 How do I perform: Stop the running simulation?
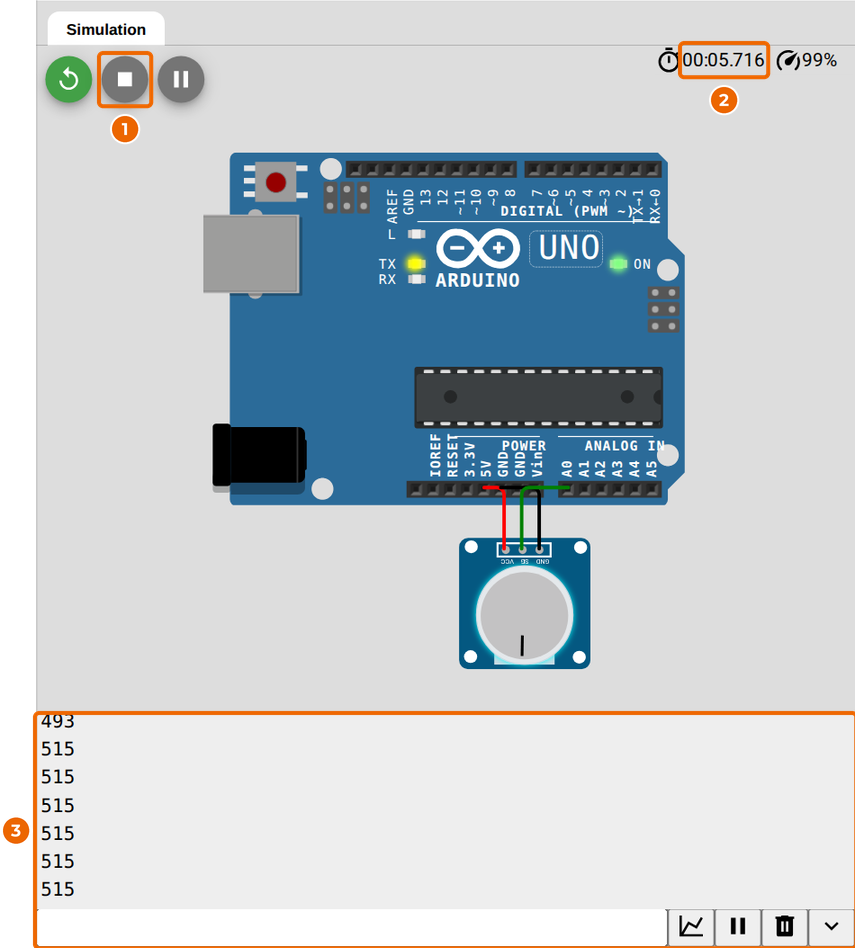(125, 79)
